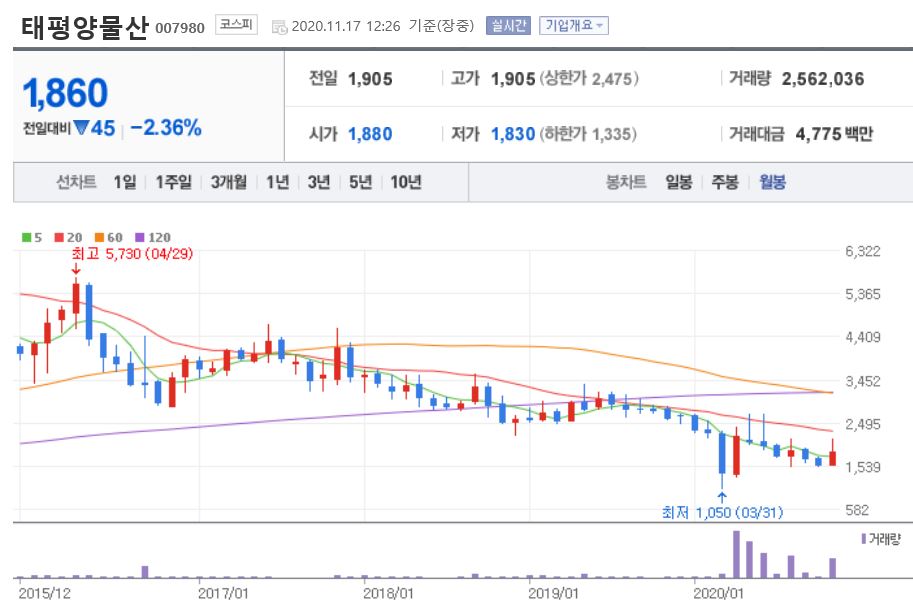Screen dimensions: 913x615
Task: Click the 최고 5,730 (04/29) annotation
Action: (132, 254)
